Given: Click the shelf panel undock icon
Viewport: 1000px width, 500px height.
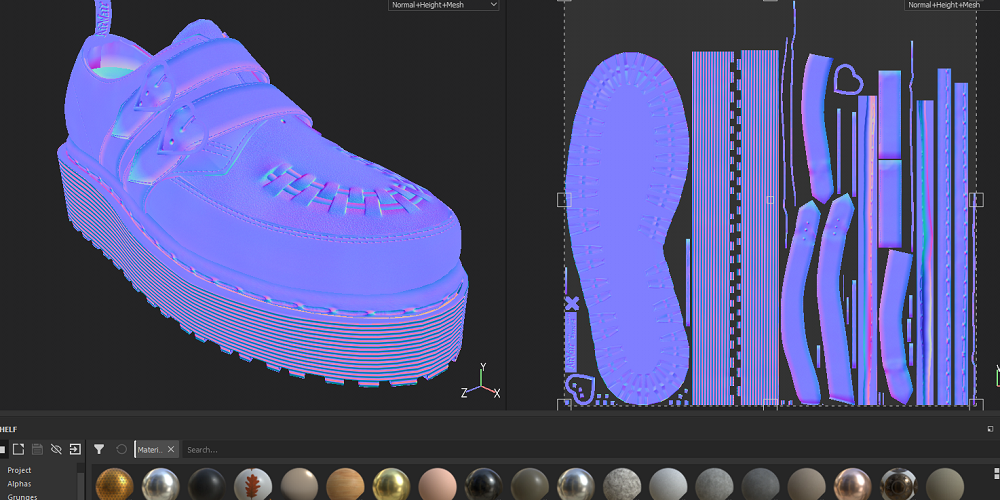Looking at the screenshot, I should click(989, 429).
